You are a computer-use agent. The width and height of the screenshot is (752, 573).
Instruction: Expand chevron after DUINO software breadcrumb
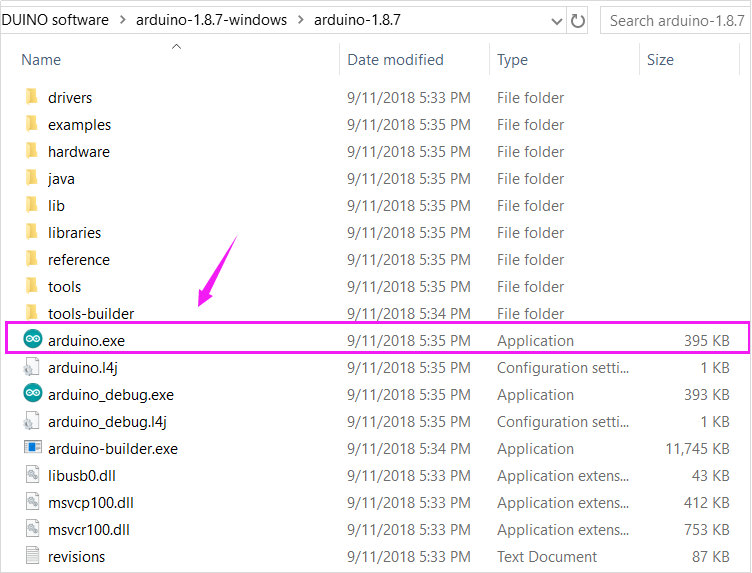point(123,20)
